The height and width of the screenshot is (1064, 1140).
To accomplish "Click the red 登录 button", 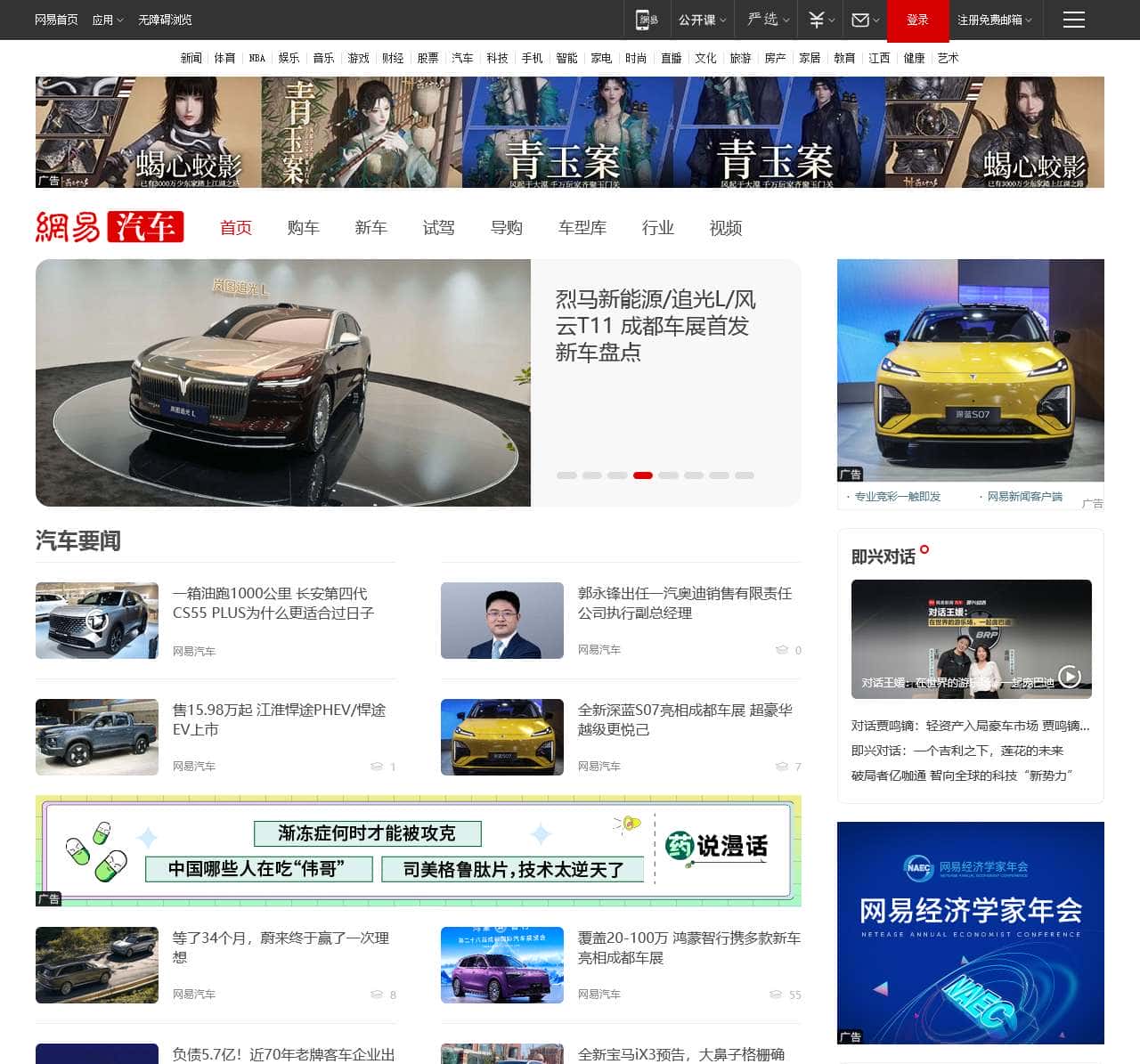I will click(x=917, y=20).
